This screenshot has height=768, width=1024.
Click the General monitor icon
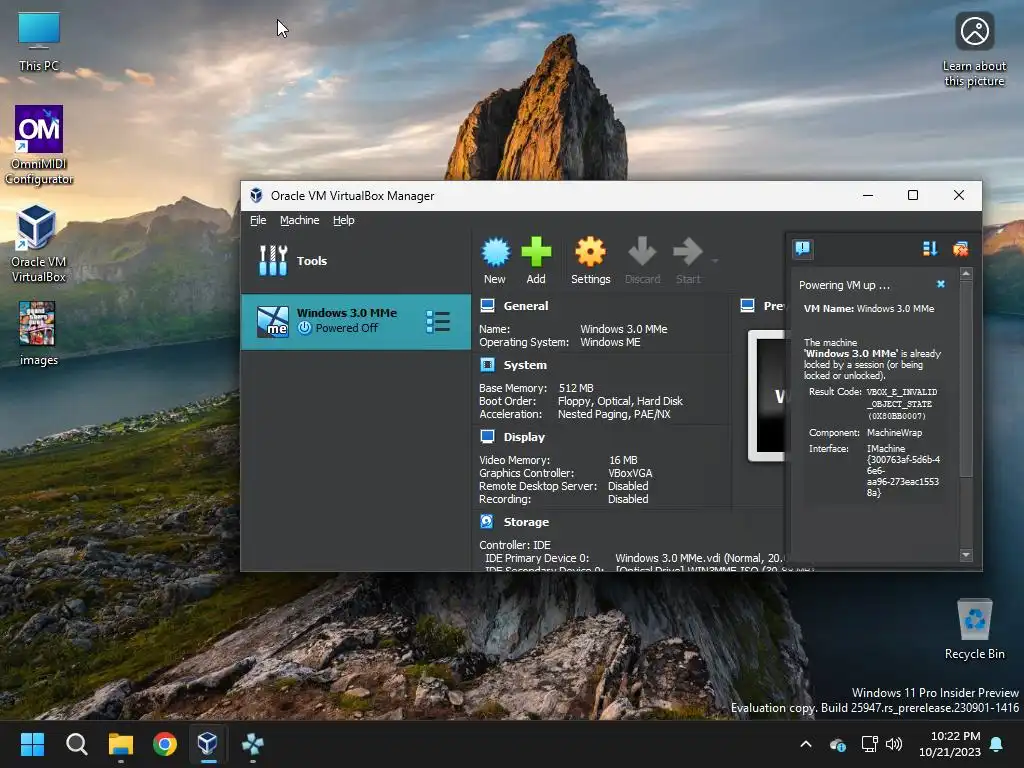click(x=487, y=305)
